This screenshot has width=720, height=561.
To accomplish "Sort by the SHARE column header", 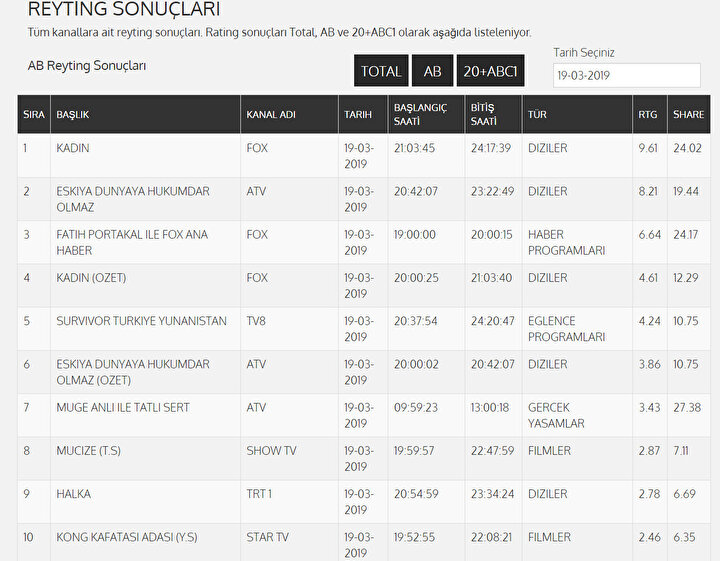I will [689, 114].
